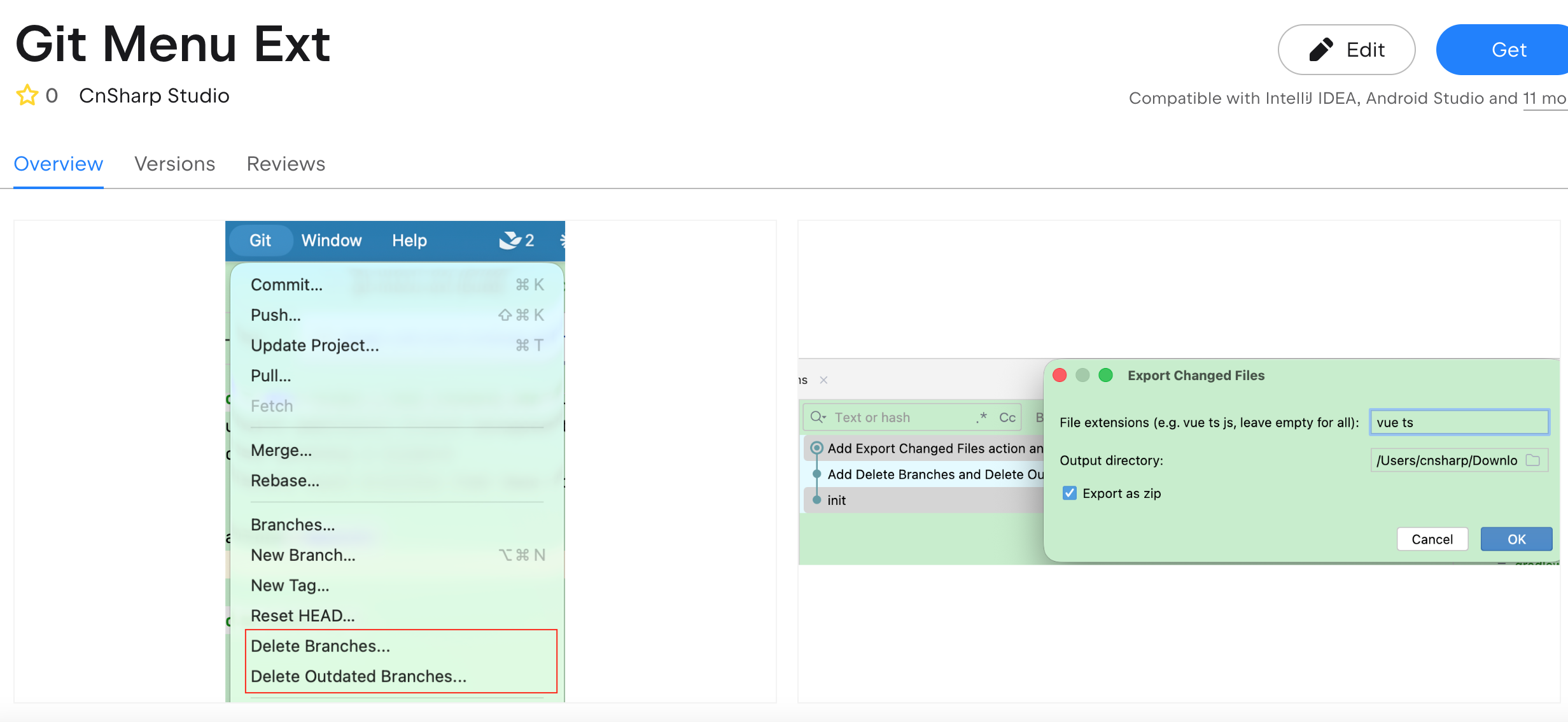
Task: Select Commit... from the Git menu
Action: click(x=397, y=285)
